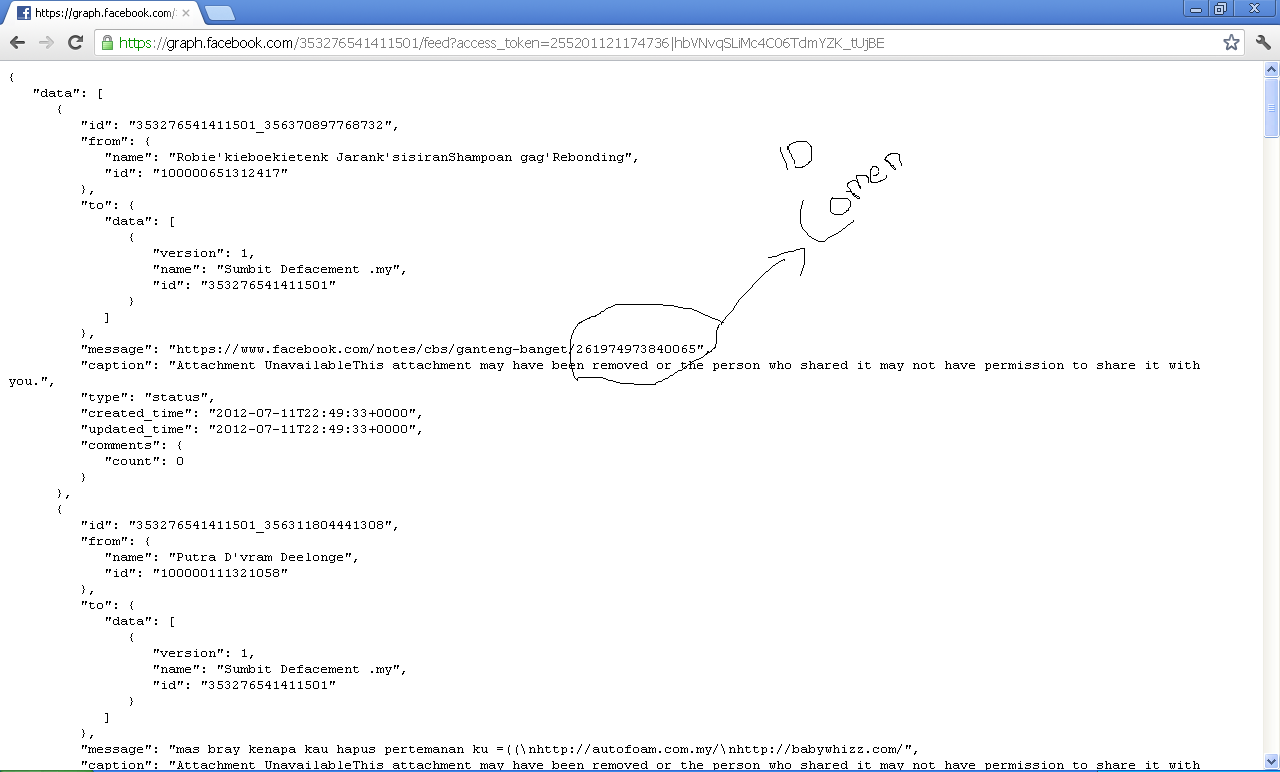
Task: Open a new tab with the new-tab button
Action: tap(219, 13)
